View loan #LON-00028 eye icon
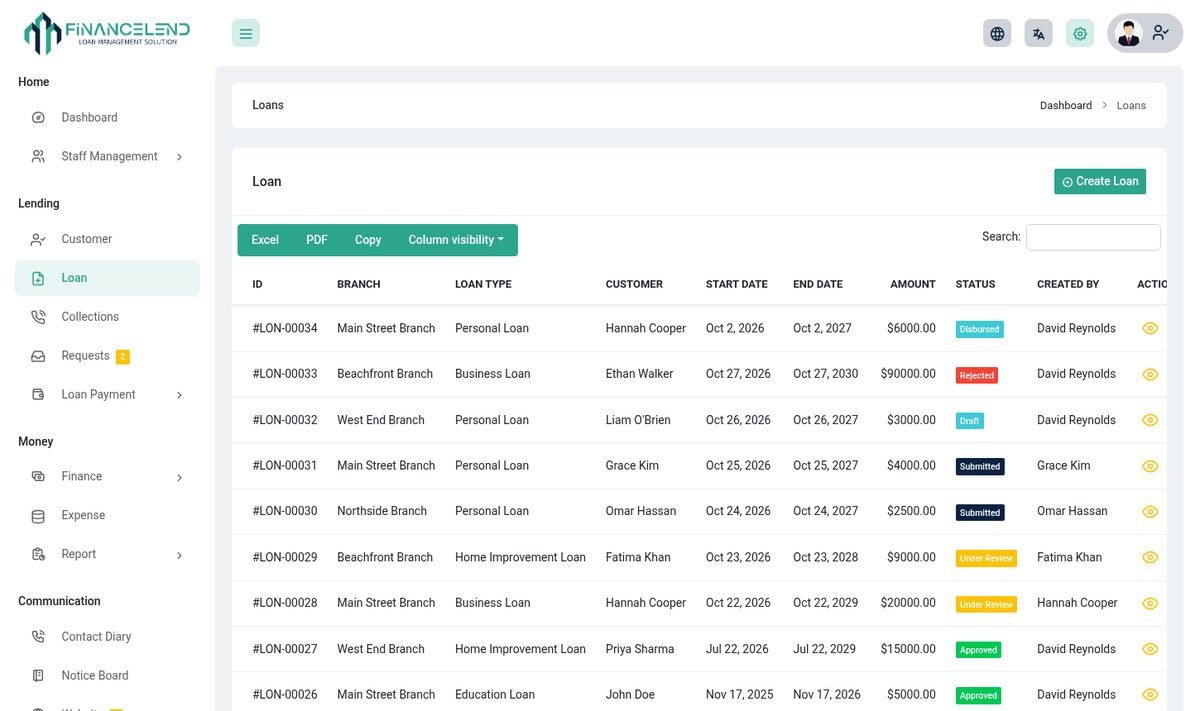The height and width of the screenshot is (711, 1200). click(x=1150, y=603)
